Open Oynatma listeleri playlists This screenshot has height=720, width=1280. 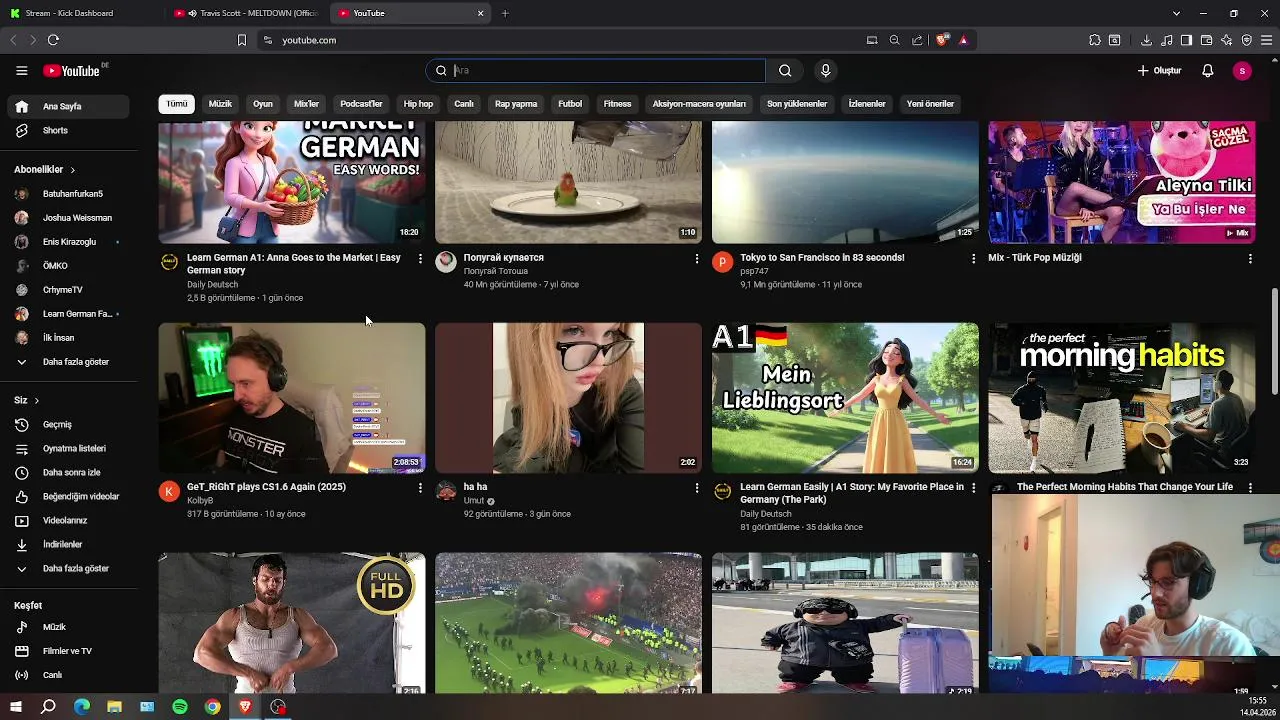68,449
